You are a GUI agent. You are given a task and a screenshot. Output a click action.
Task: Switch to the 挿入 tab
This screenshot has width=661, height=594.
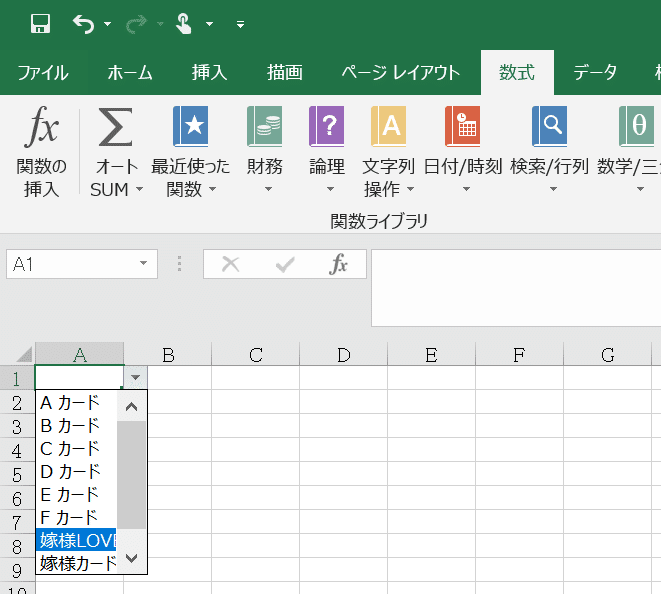point(210,73)
